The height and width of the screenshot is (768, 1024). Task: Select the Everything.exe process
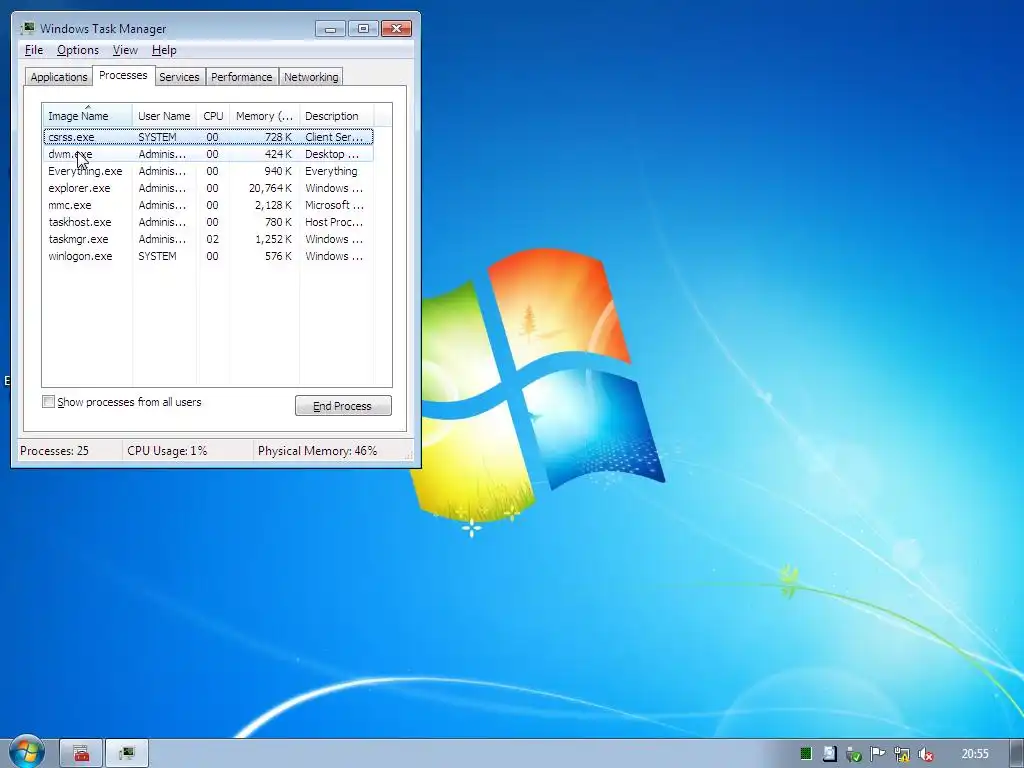click(208, 171)
